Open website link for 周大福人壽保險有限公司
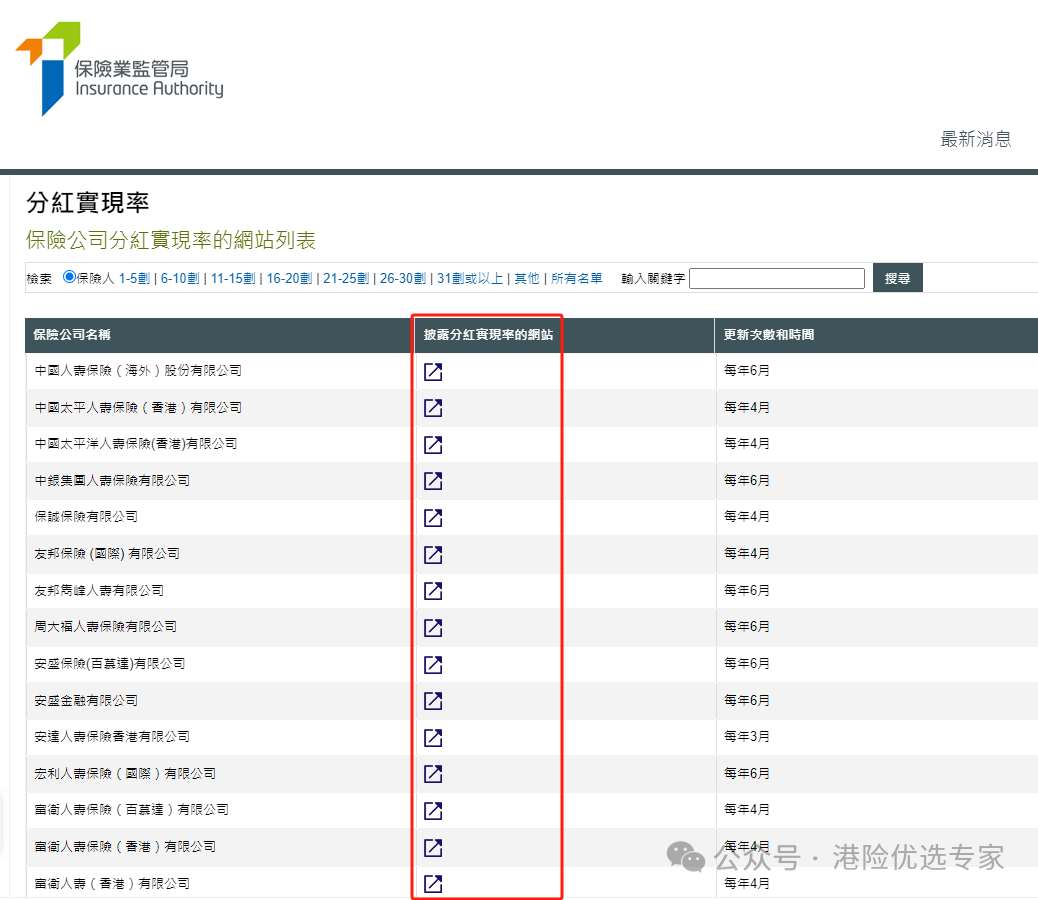1038x900 pixels. (433, 627)
